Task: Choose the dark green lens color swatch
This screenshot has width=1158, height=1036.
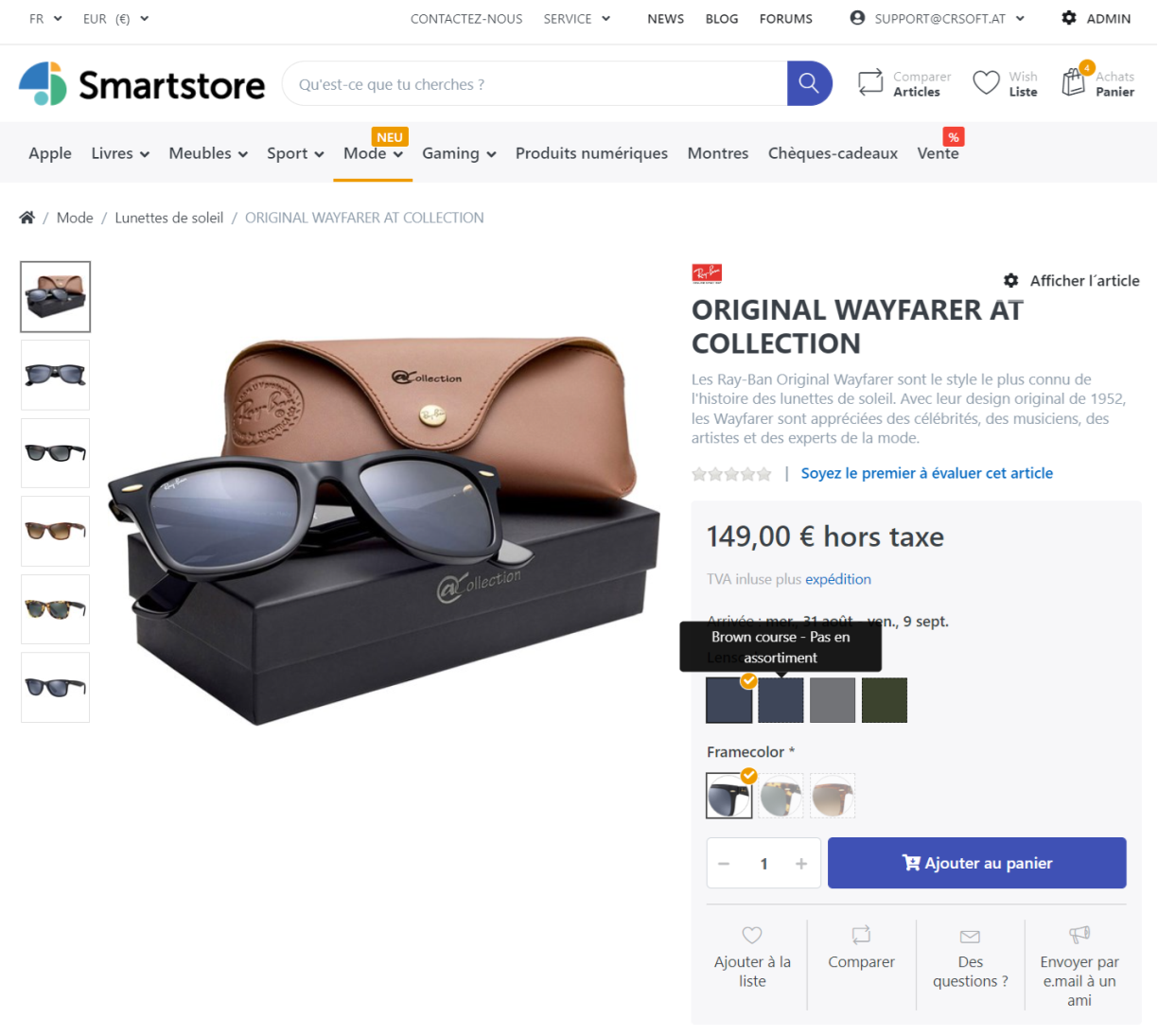Action: [885, 700]
